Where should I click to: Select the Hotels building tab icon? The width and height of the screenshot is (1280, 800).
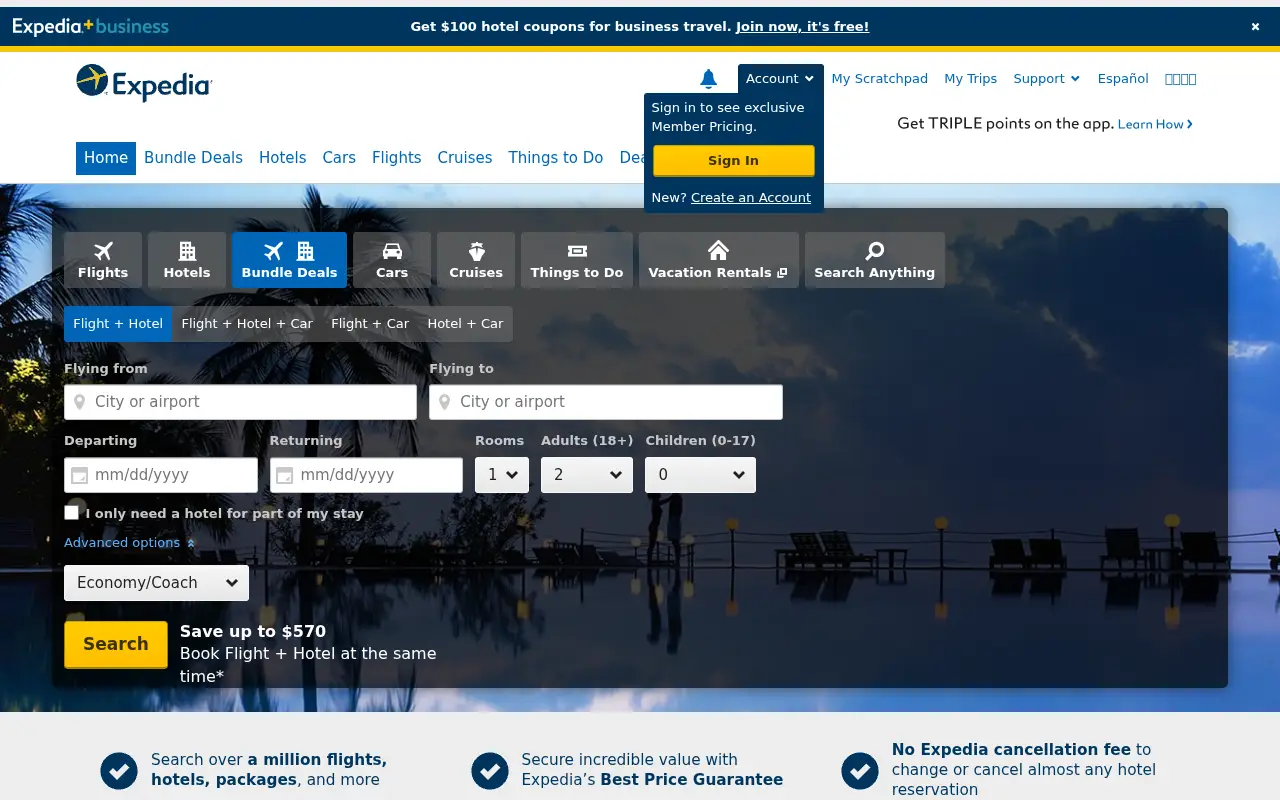(x=187, y=250)
